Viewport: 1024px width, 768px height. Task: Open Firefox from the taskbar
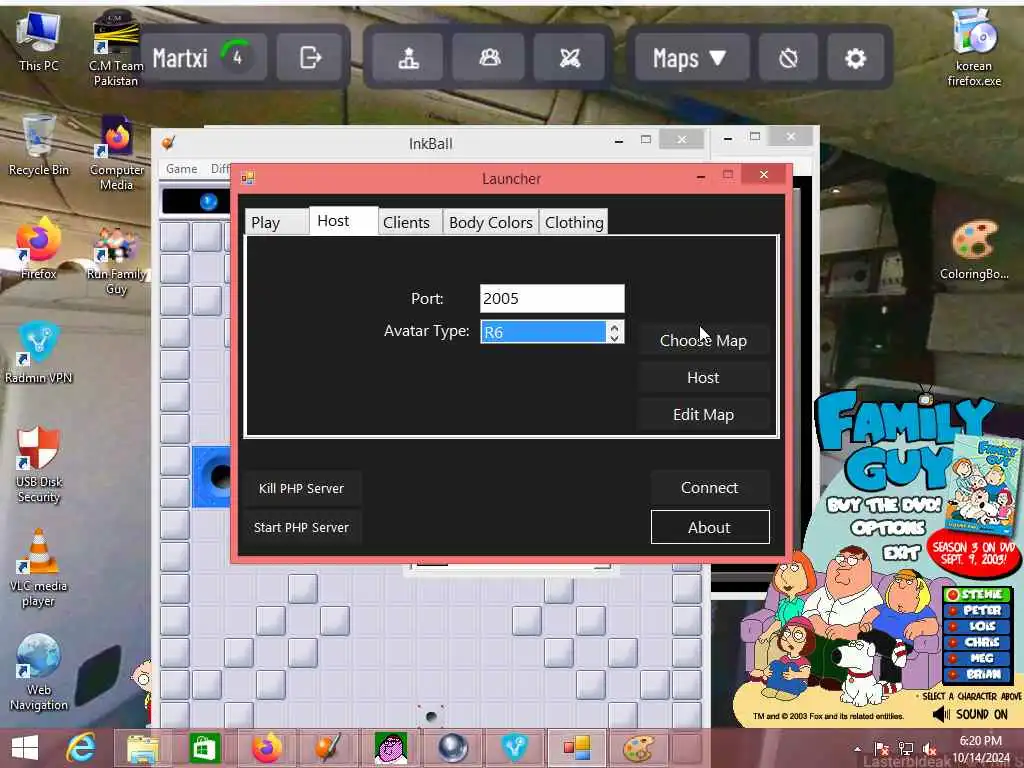pos(266,748)
